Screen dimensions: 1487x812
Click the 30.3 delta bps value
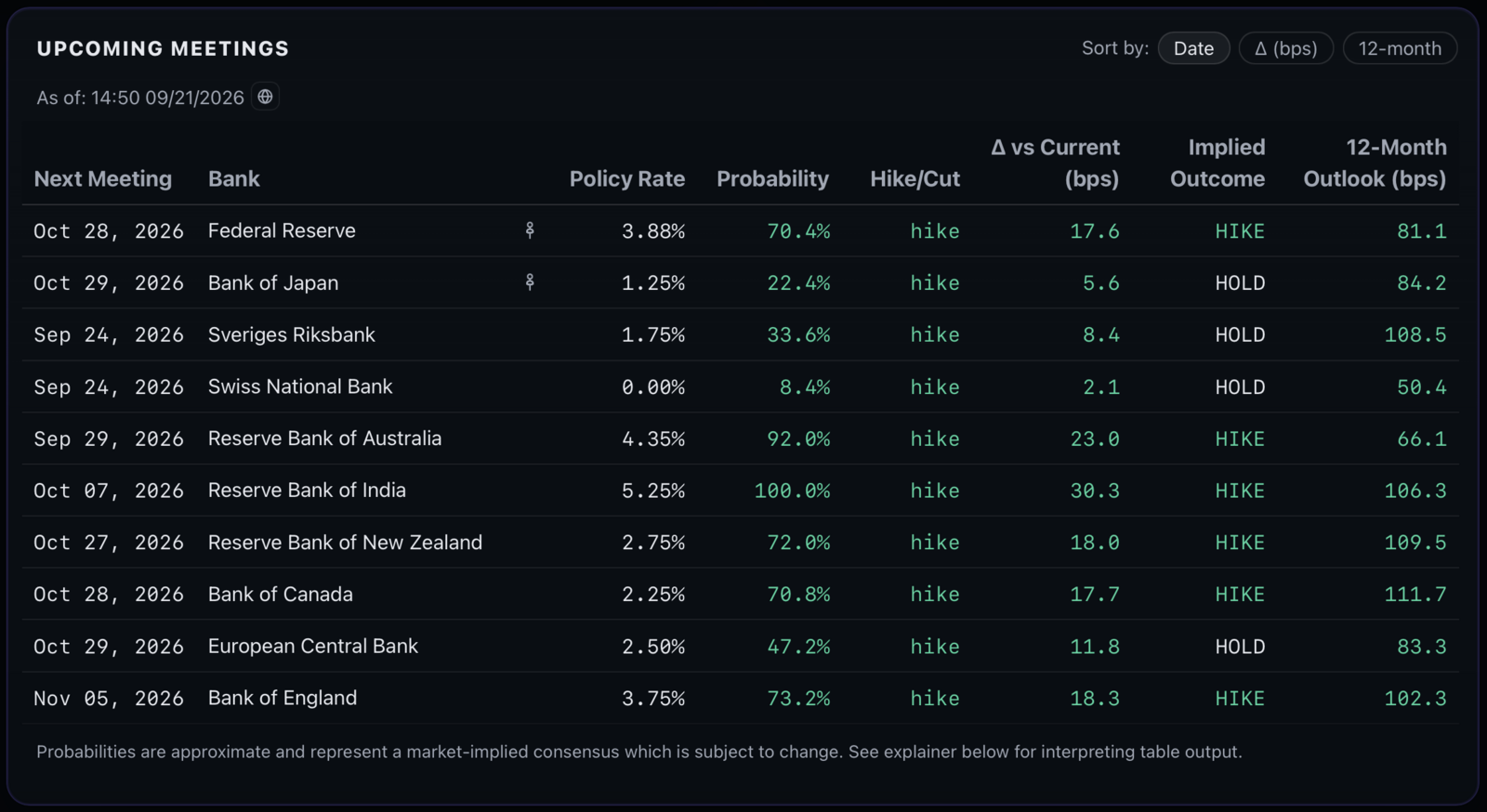click(1095, 491)
